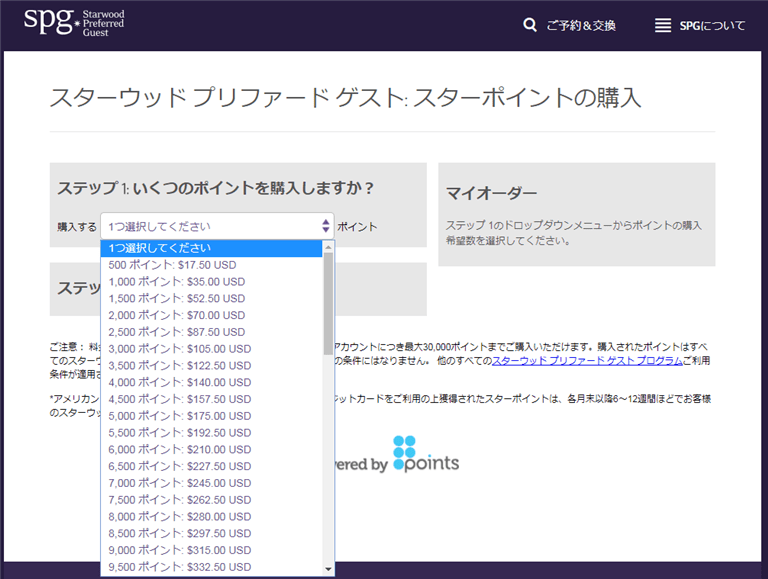This screenshot has width=768, height=579.
Task: Pick 4,500 ポイント: $157.50 USD
Action: (211, 399)
